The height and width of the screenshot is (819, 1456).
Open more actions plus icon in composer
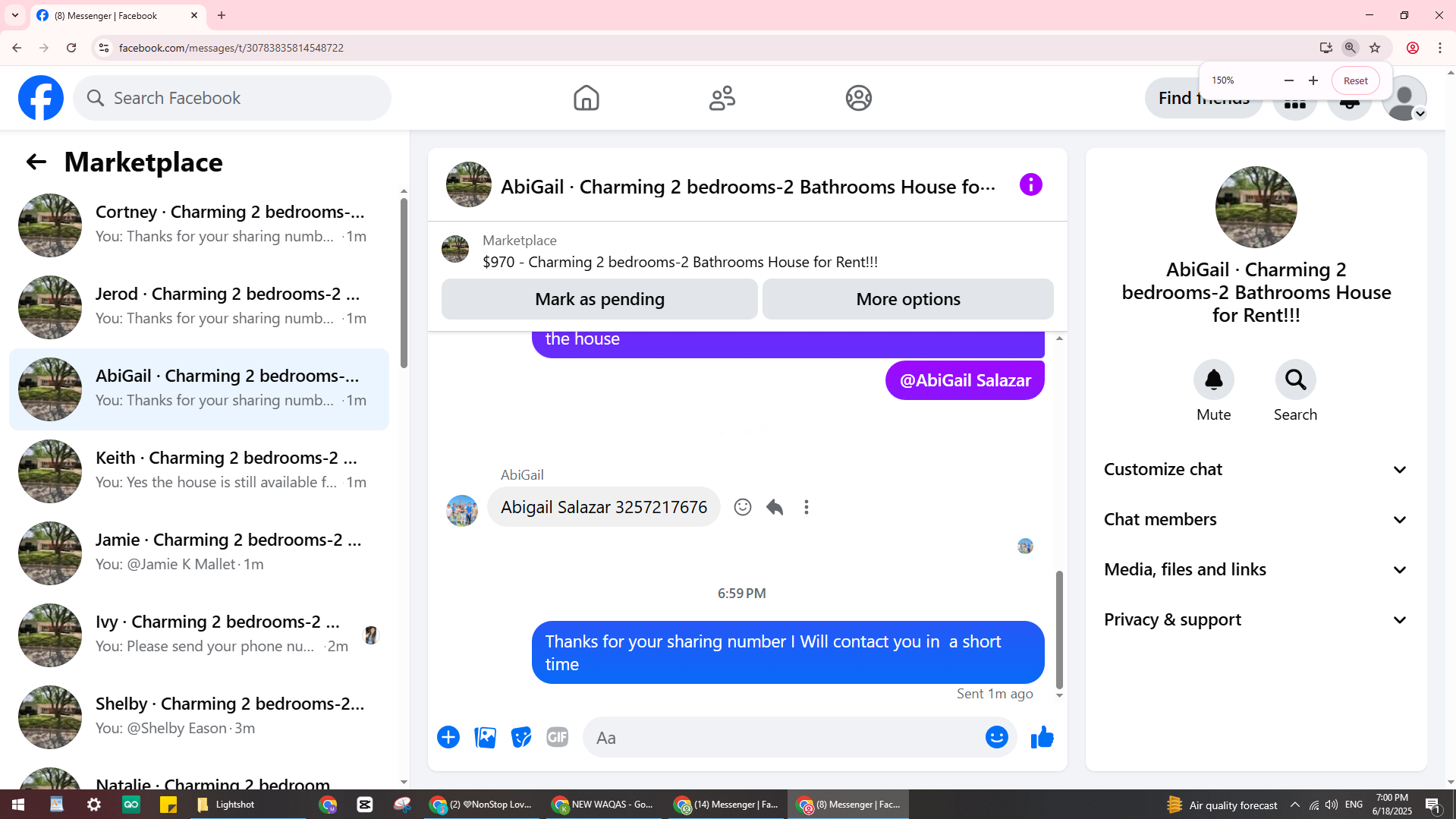(x=448, y=737)
